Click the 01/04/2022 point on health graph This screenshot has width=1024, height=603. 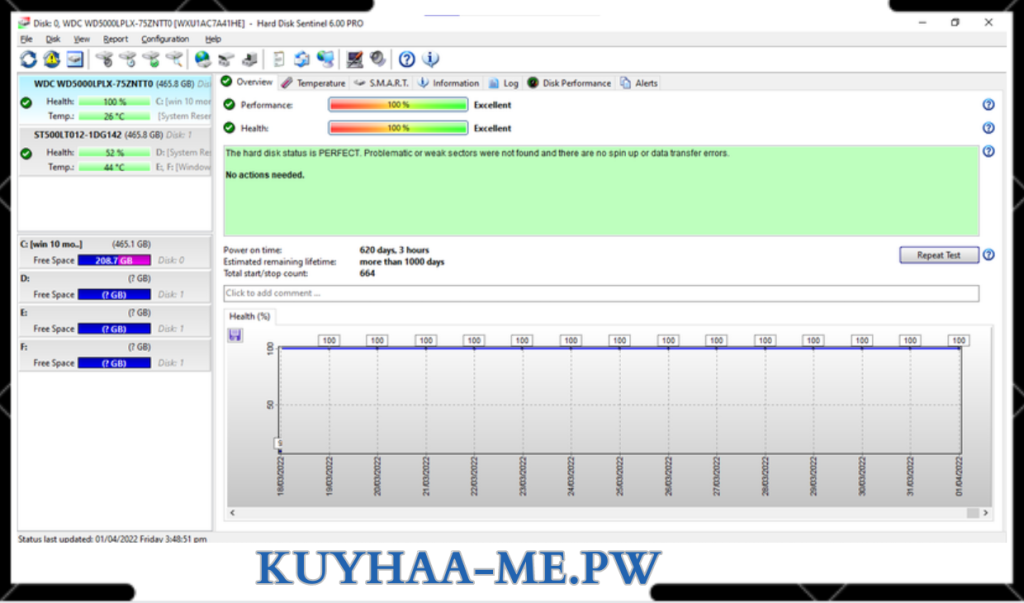pos(959,348)
